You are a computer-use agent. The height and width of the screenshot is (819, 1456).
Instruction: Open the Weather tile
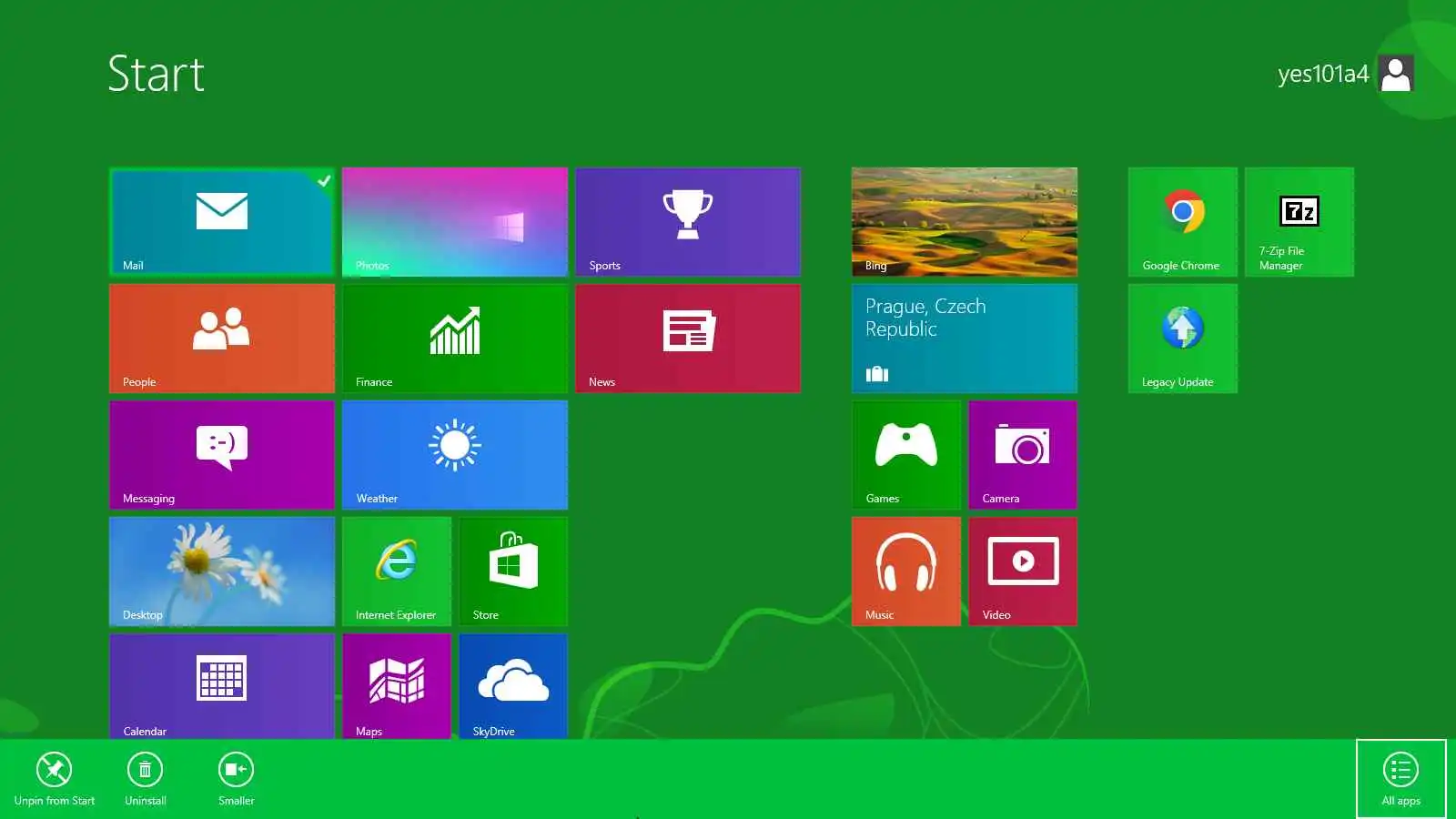click(455, 455)
